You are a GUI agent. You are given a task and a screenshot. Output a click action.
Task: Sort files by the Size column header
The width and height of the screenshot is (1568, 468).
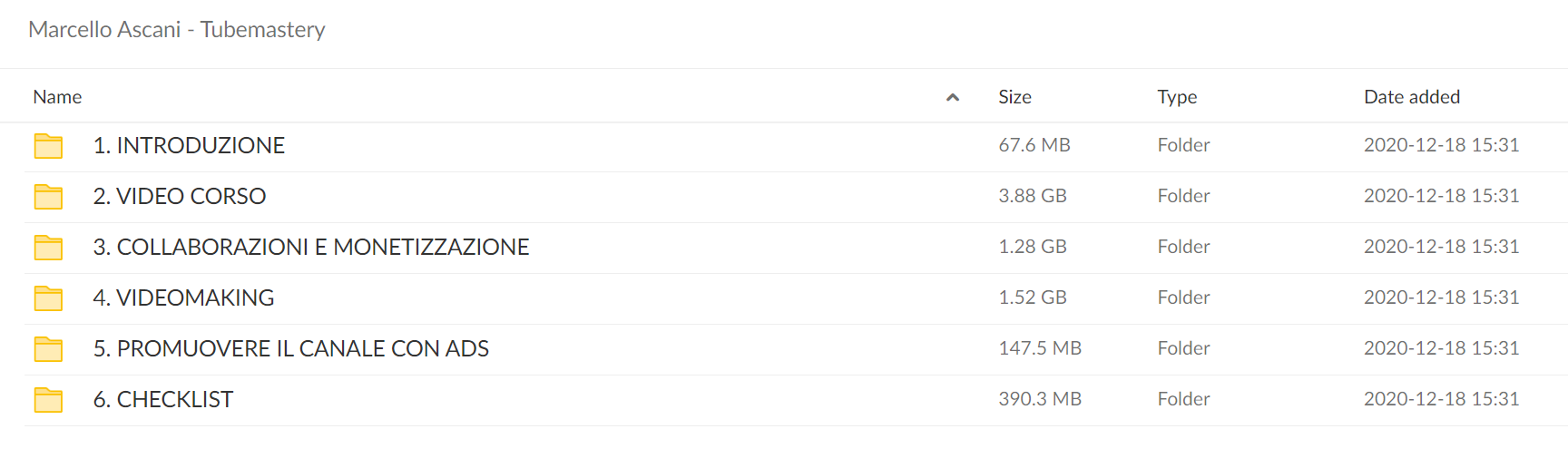(1014, 97)
